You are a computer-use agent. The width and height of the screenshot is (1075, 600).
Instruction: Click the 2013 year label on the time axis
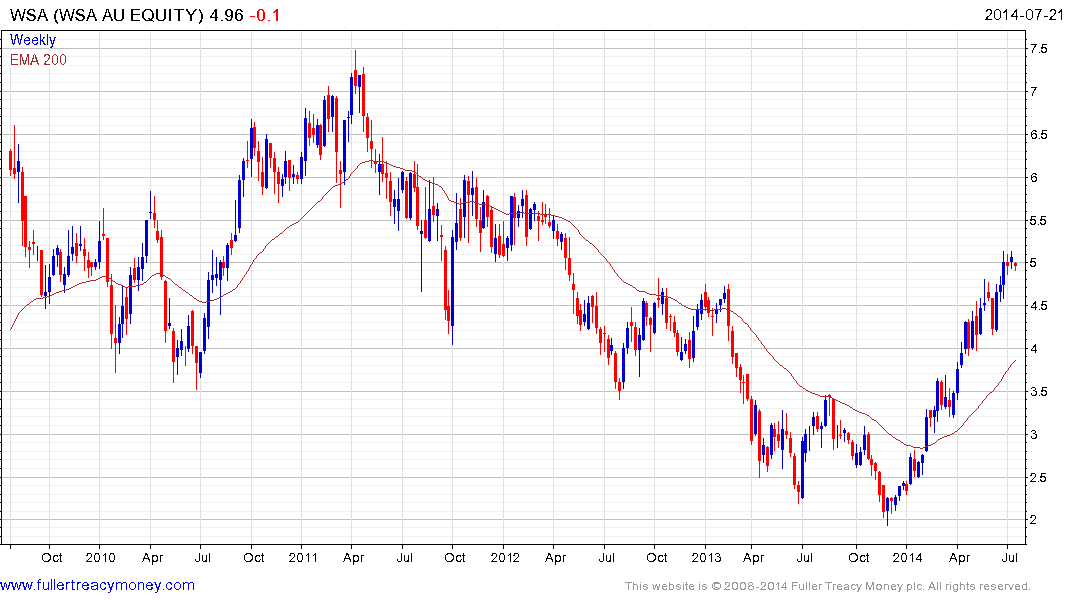point(706,557)
